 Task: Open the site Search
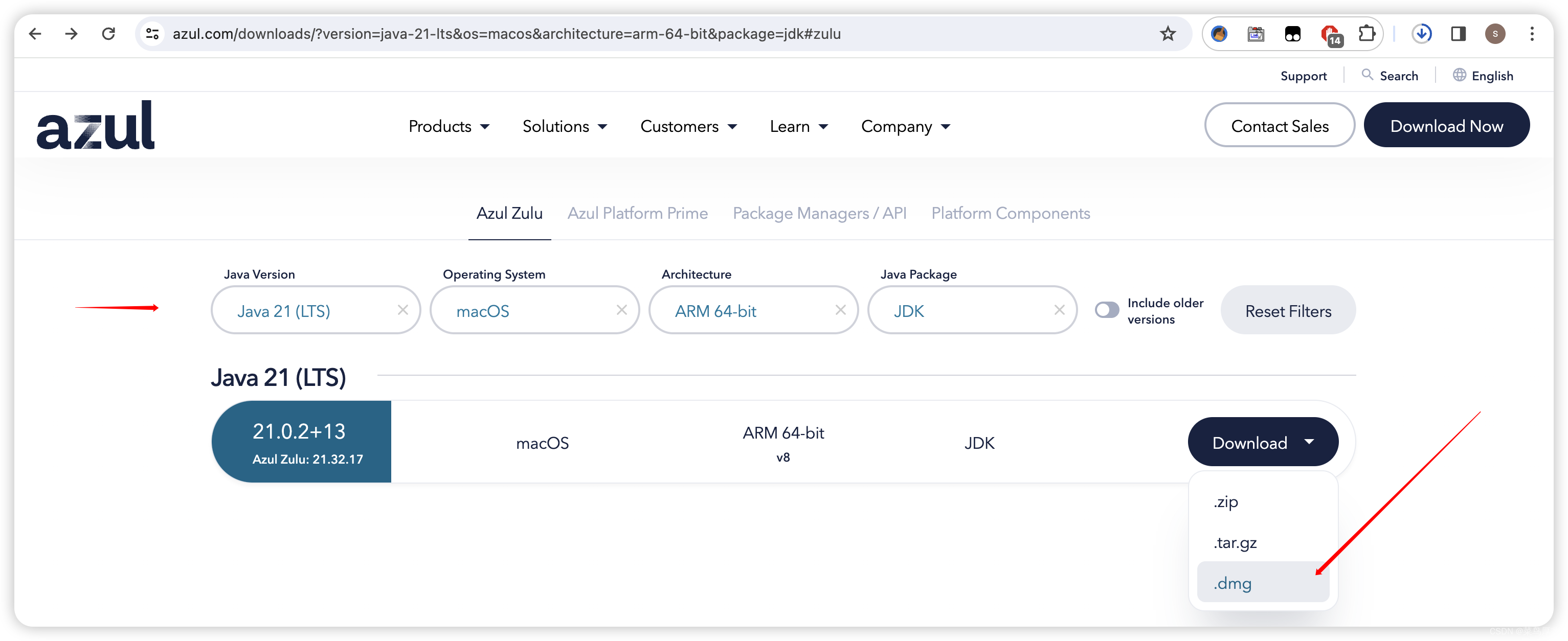click(1390, 76)
